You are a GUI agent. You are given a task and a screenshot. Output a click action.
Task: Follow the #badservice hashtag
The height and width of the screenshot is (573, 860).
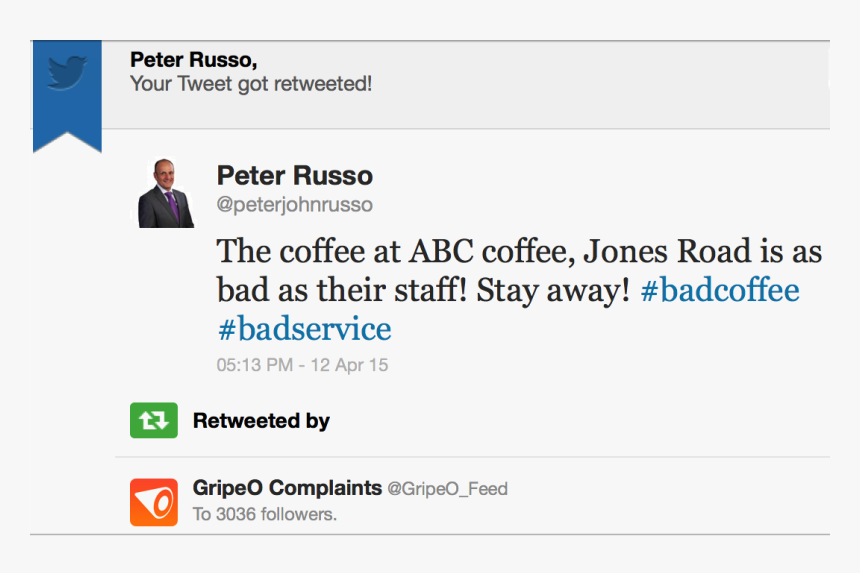pos(304,328)
